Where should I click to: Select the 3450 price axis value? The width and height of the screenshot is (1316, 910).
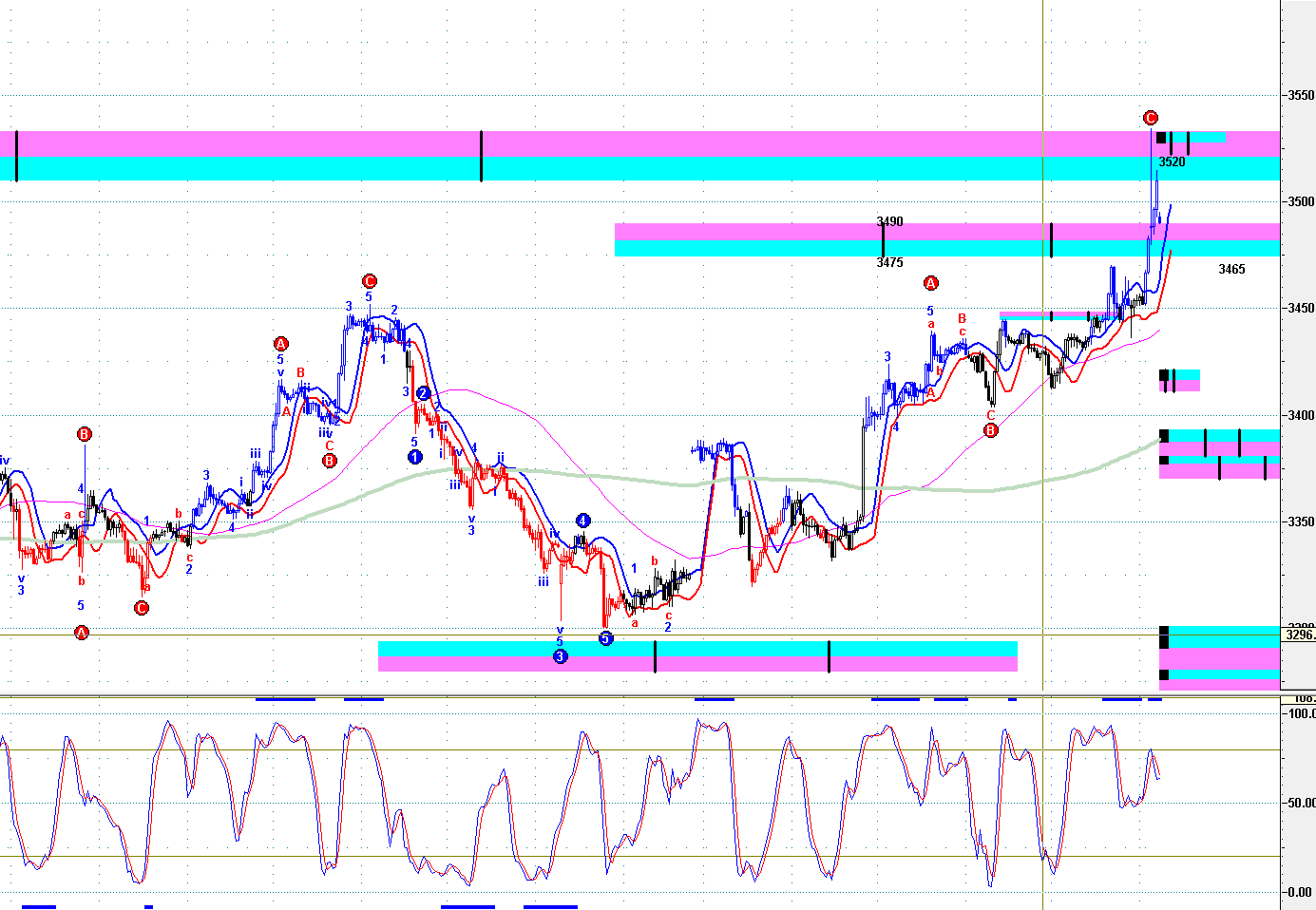pyautogui.click(x=1301, y=308)
